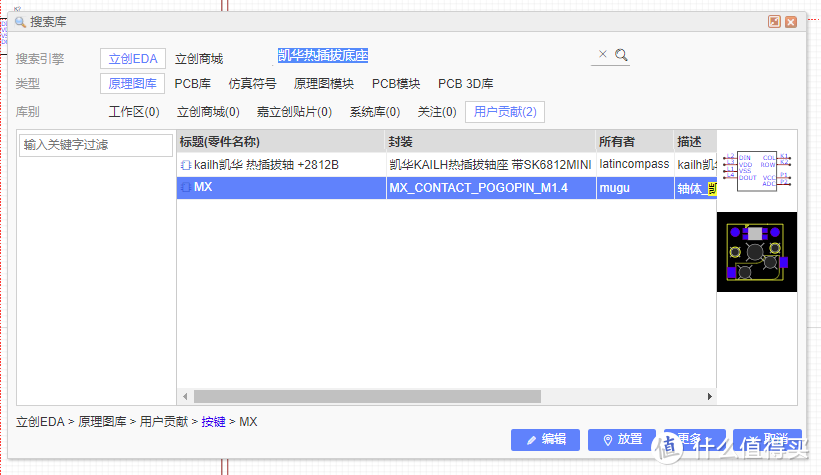Switch type to 原理图模块
Screen dimensions: 821x475
(x=324, y=84)
